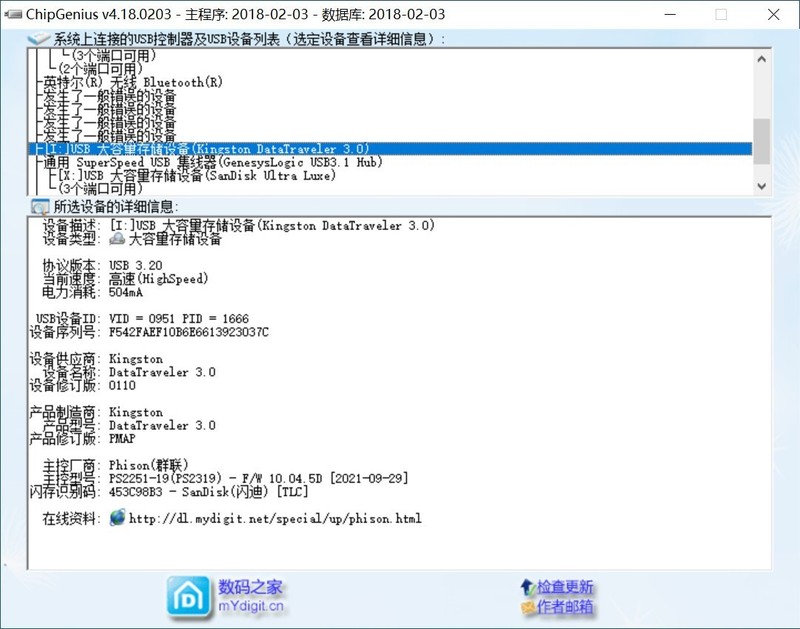Click the update arrow icon beside 检查更新
The image size is (800, 629).
click(527, 587)
